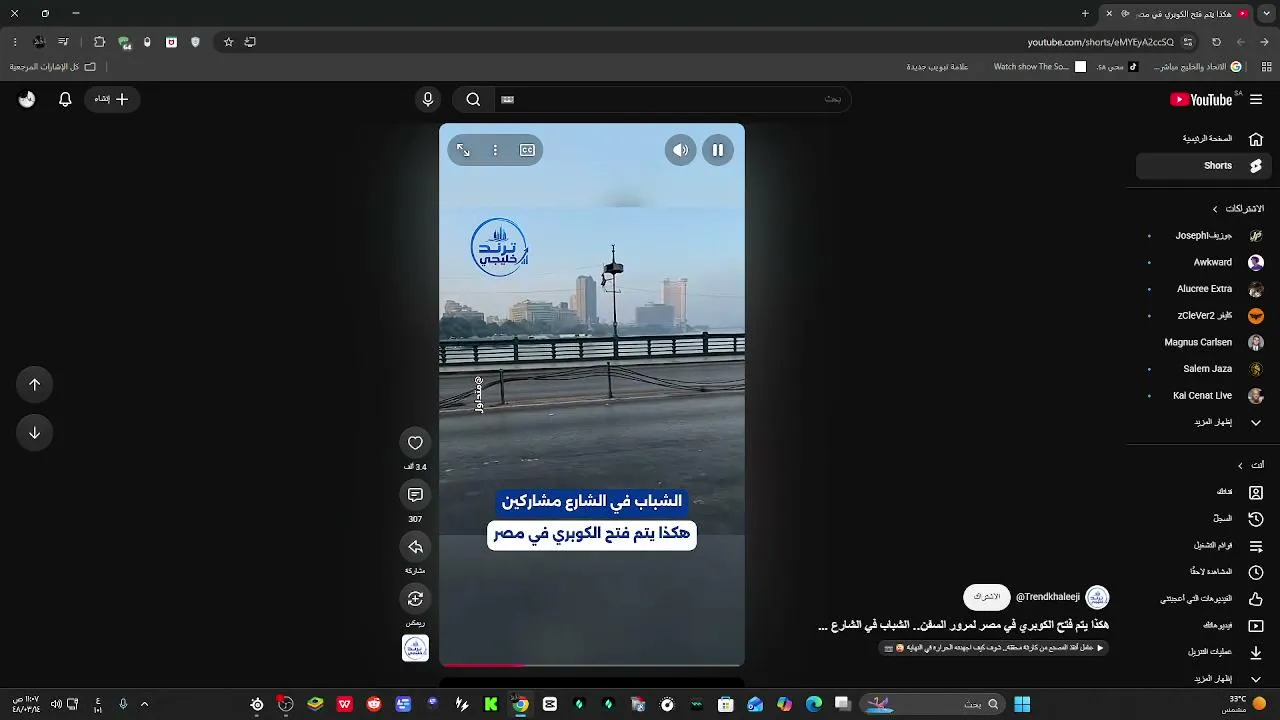1280x720 pixels.
Task: Open the Chrome extensions puzzle icon
Action: 99,42
